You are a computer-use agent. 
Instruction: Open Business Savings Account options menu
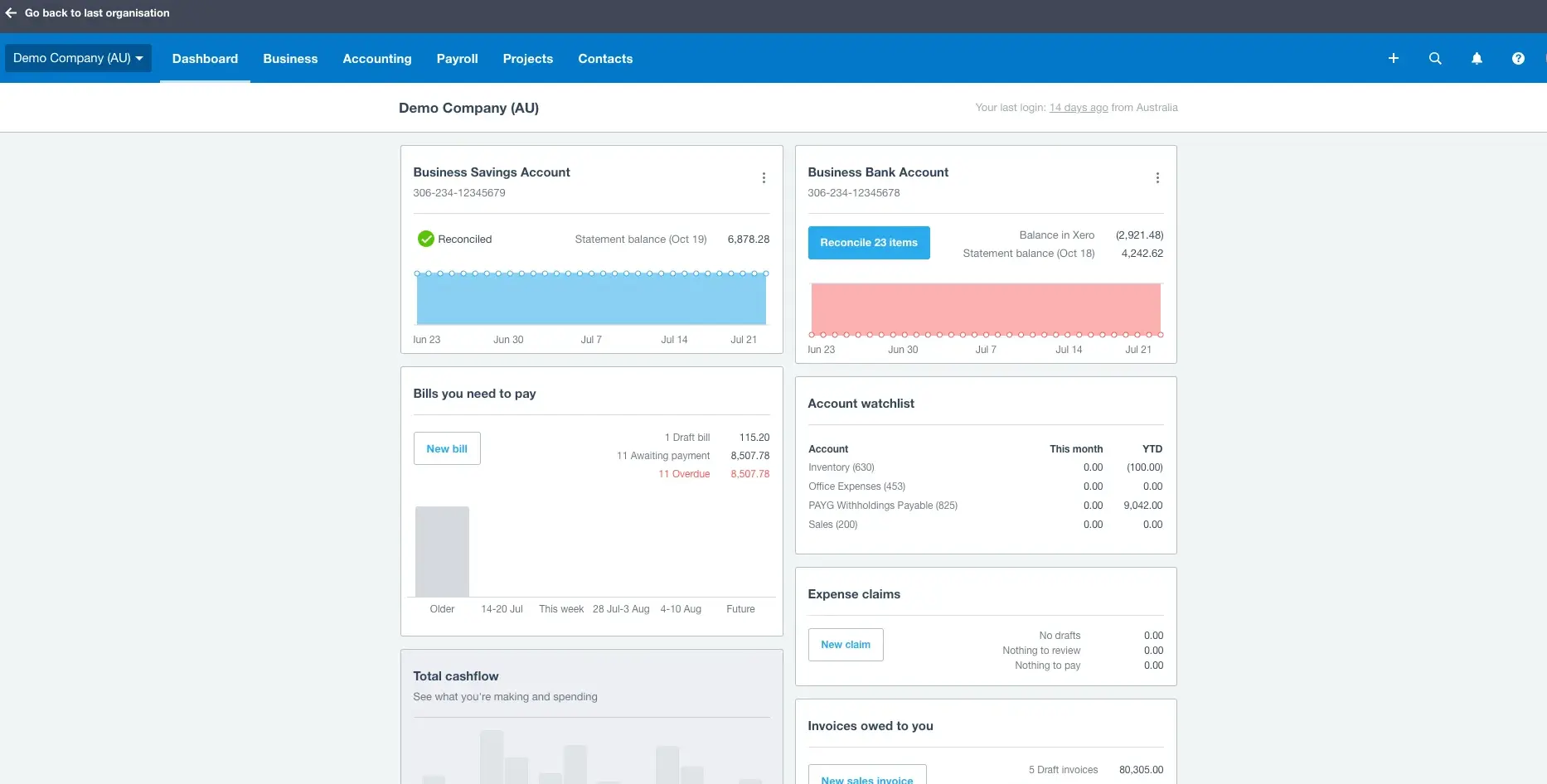click(x=764, y=178)
